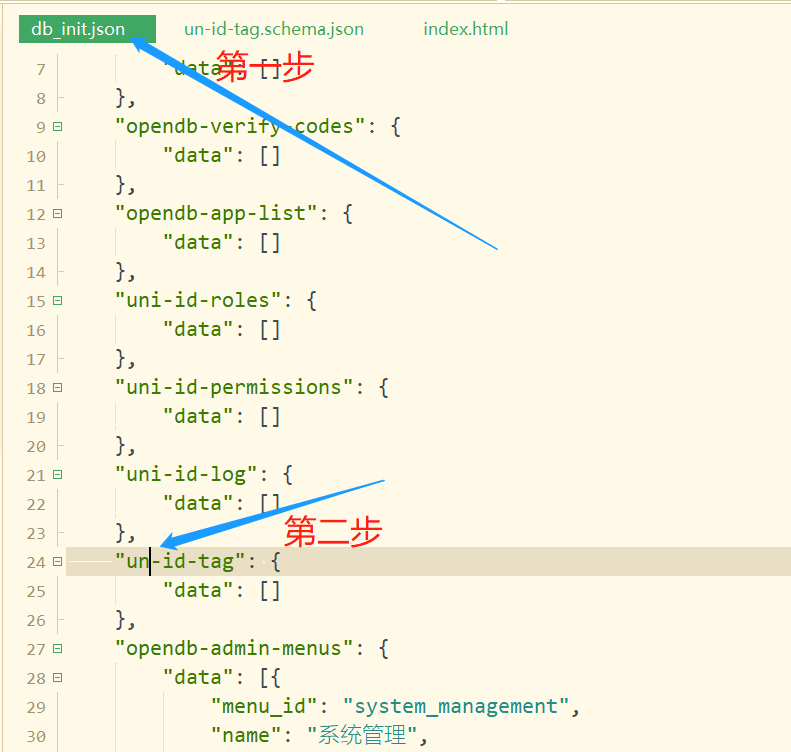
Task: Collapse the uni-id-log block at line 21
Action: (58, 475)
